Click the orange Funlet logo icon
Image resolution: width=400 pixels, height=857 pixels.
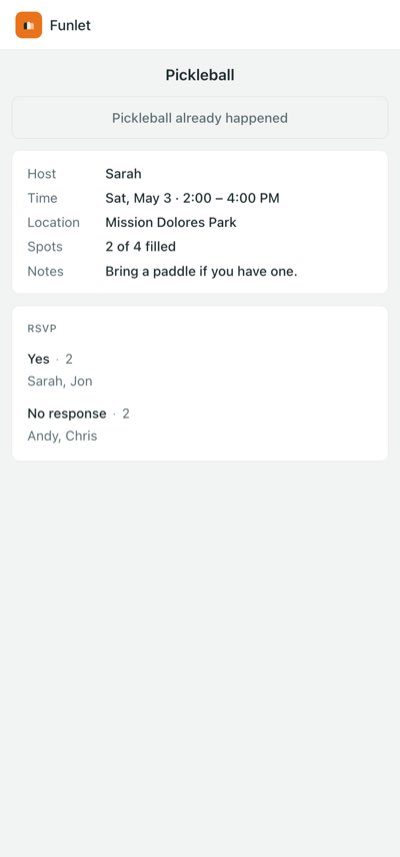(28, 25)
